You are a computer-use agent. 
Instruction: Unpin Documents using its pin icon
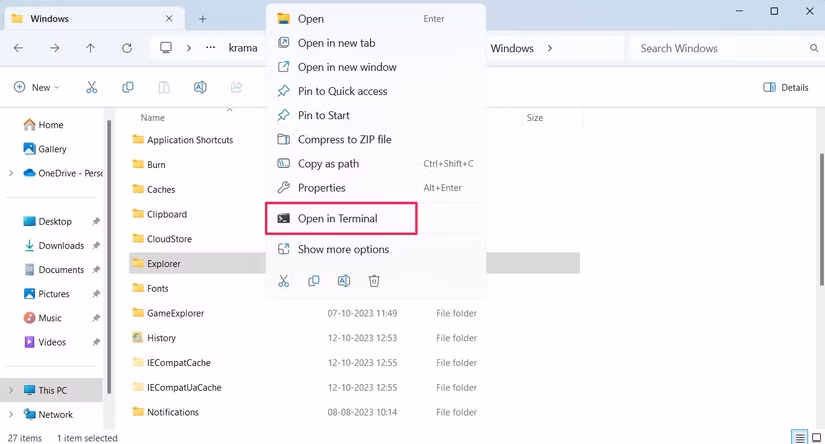[96, 270]
